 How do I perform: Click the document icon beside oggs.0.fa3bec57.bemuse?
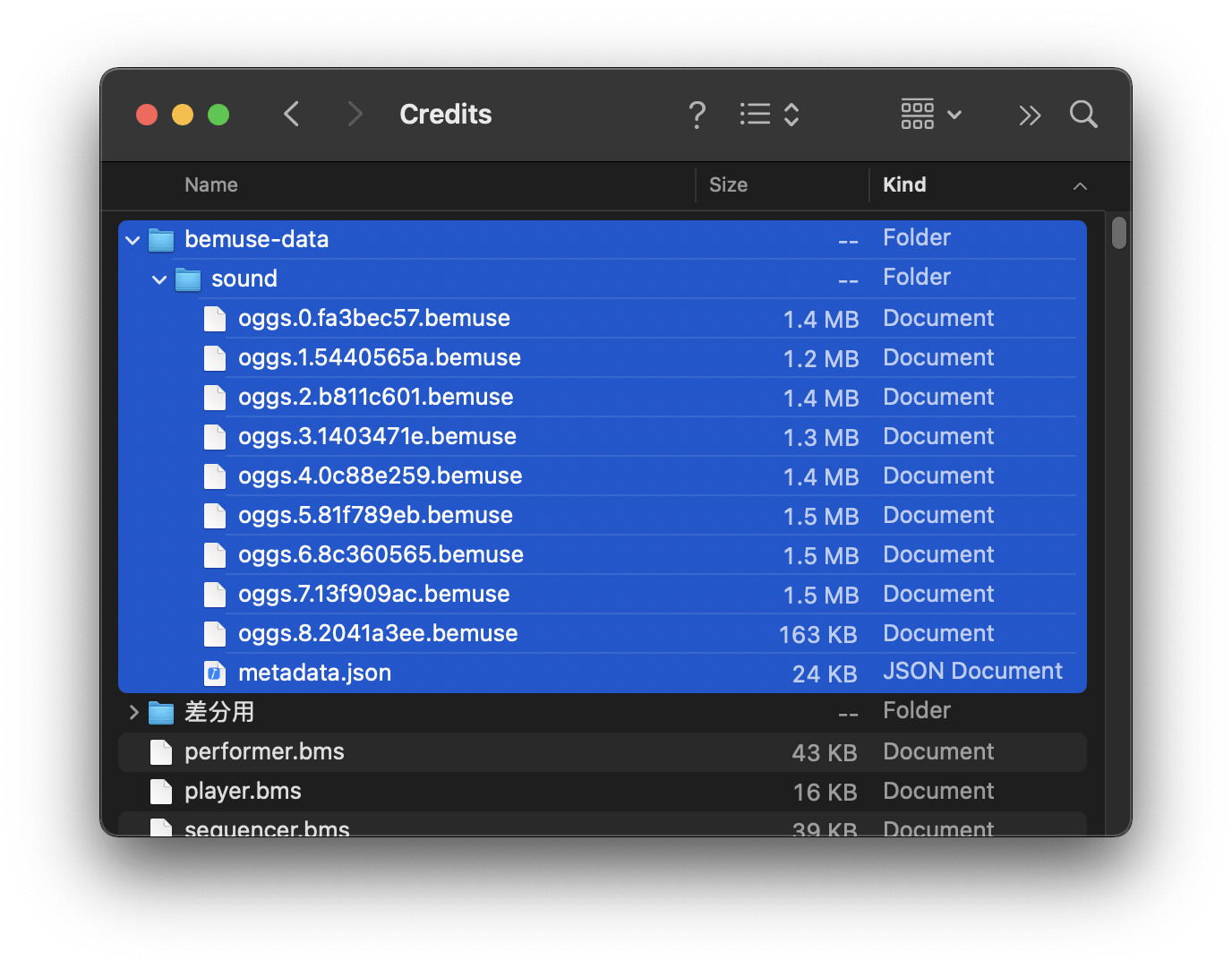(x=215, y=318)
